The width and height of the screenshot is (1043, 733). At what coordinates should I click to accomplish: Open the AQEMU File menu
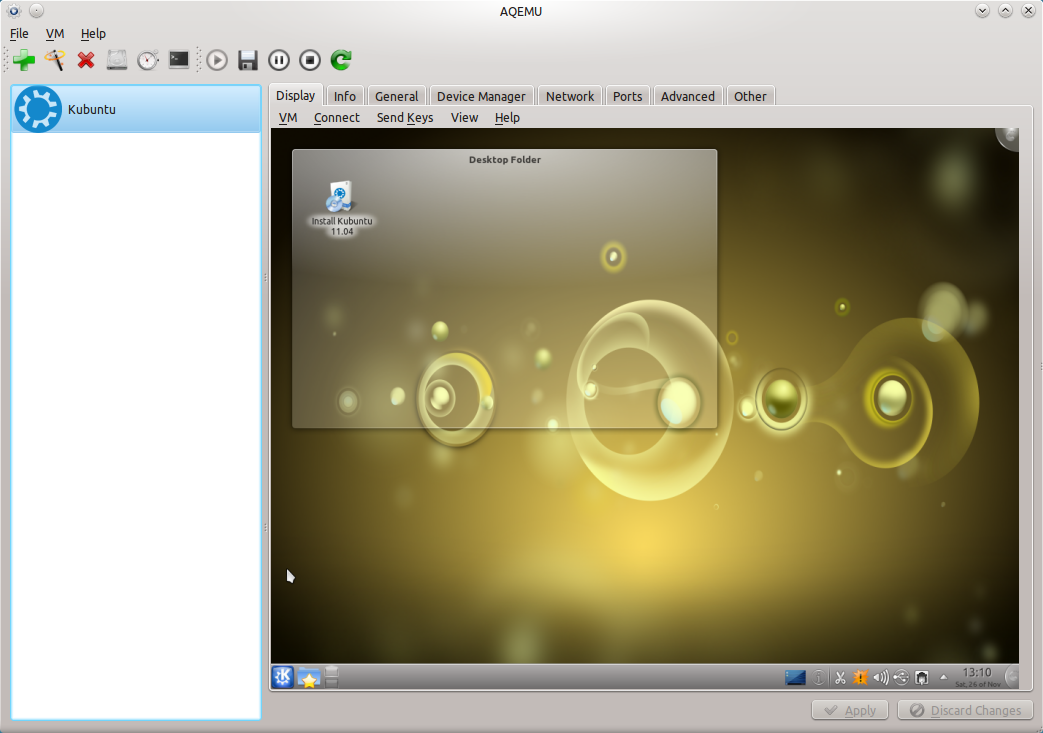pos(19,33)
